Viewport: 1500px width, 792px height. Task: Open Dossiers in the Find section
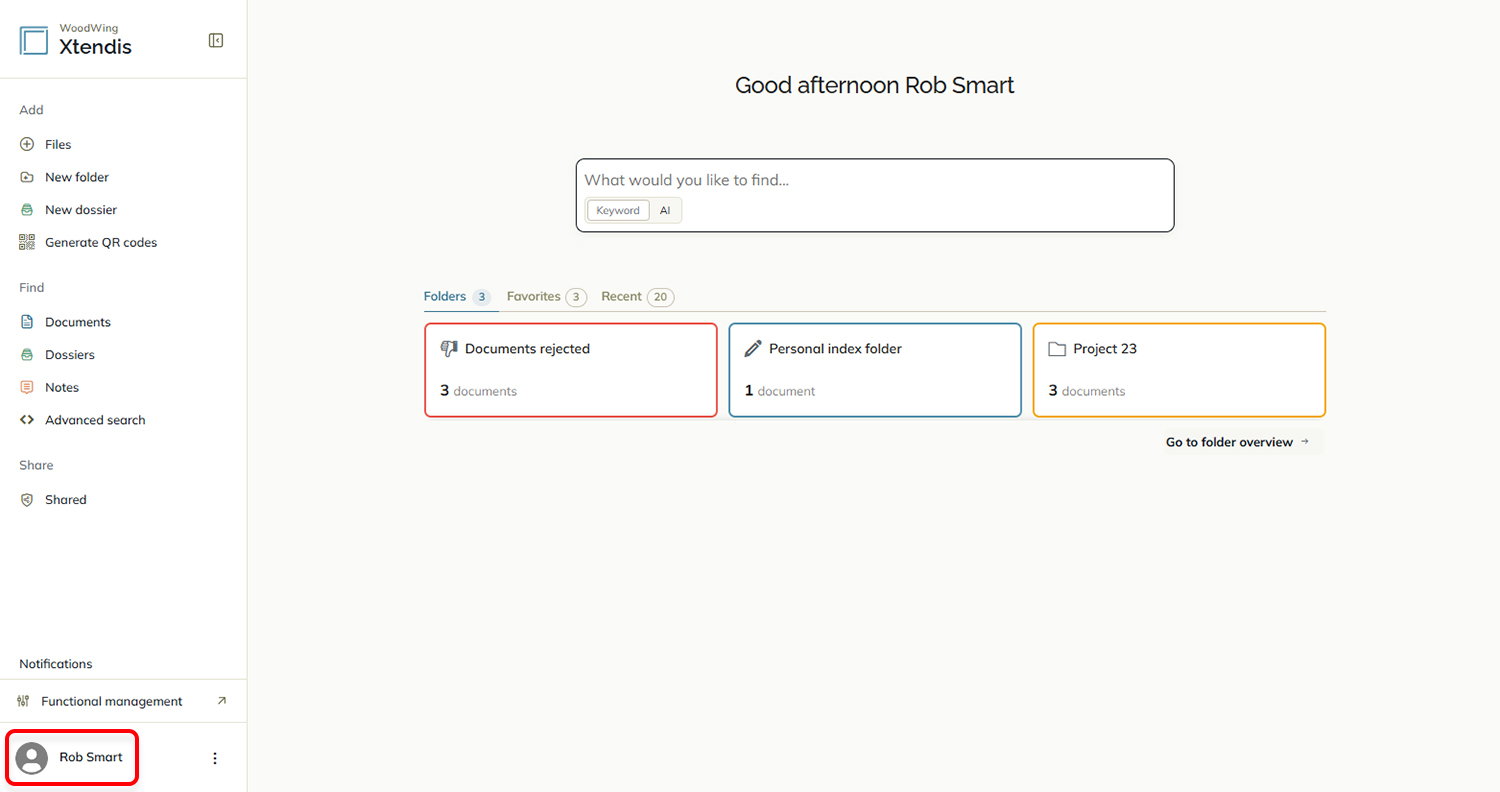tap(70, 355)
